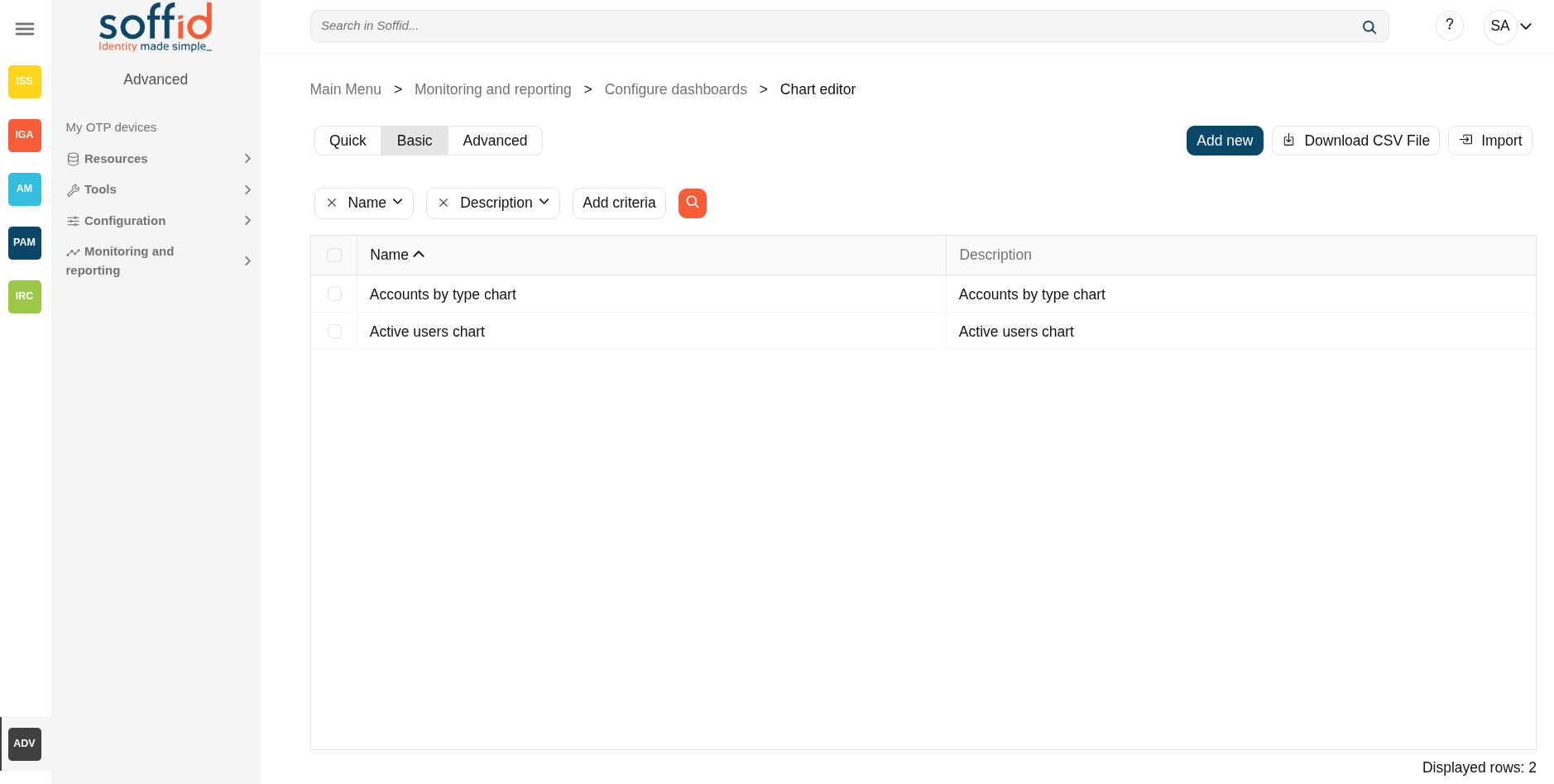Open the green IRC module icon
The width and height of the screenshot is (1554, 784).
[x=25, y=296]
